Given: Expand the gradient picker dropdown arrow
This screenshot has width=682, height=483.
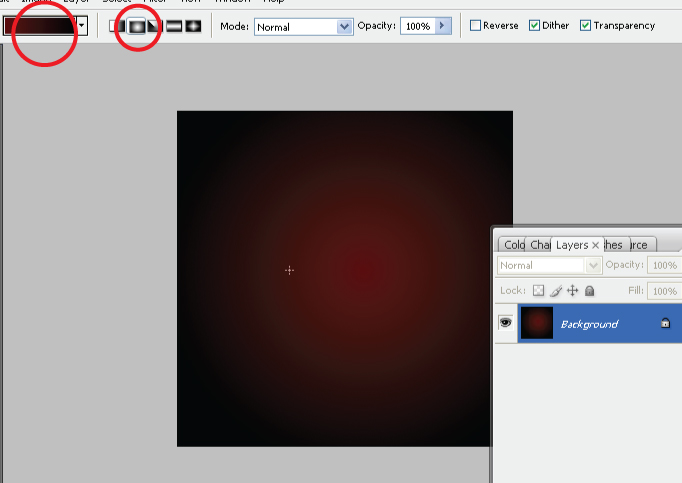Looking at the screenshot, I should coord(82,26).
